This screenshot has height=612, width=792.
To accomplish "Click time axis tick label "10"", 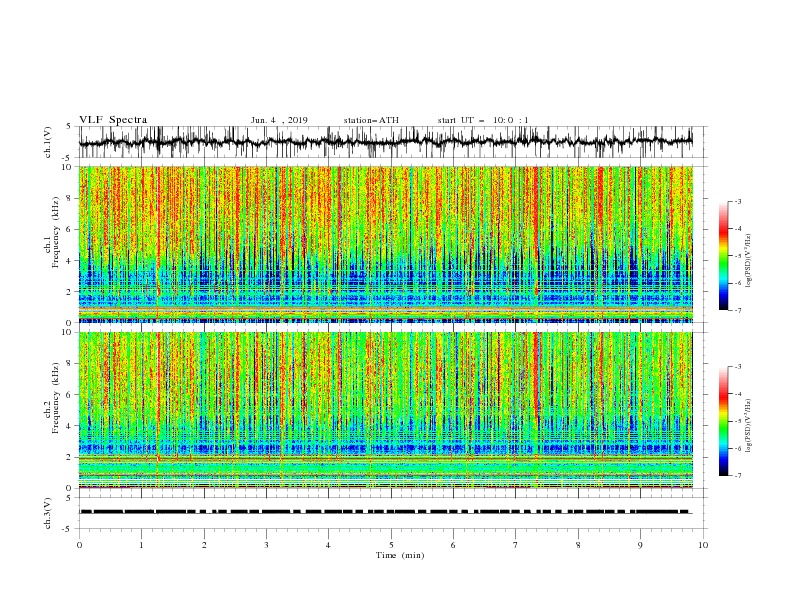I will [703, 545].
